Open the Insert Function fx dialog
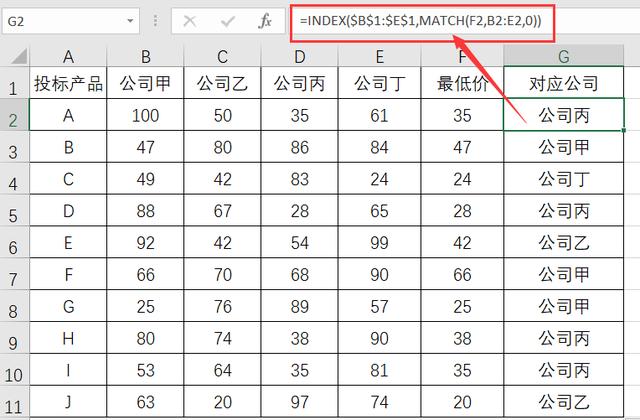 pos(265,20)
